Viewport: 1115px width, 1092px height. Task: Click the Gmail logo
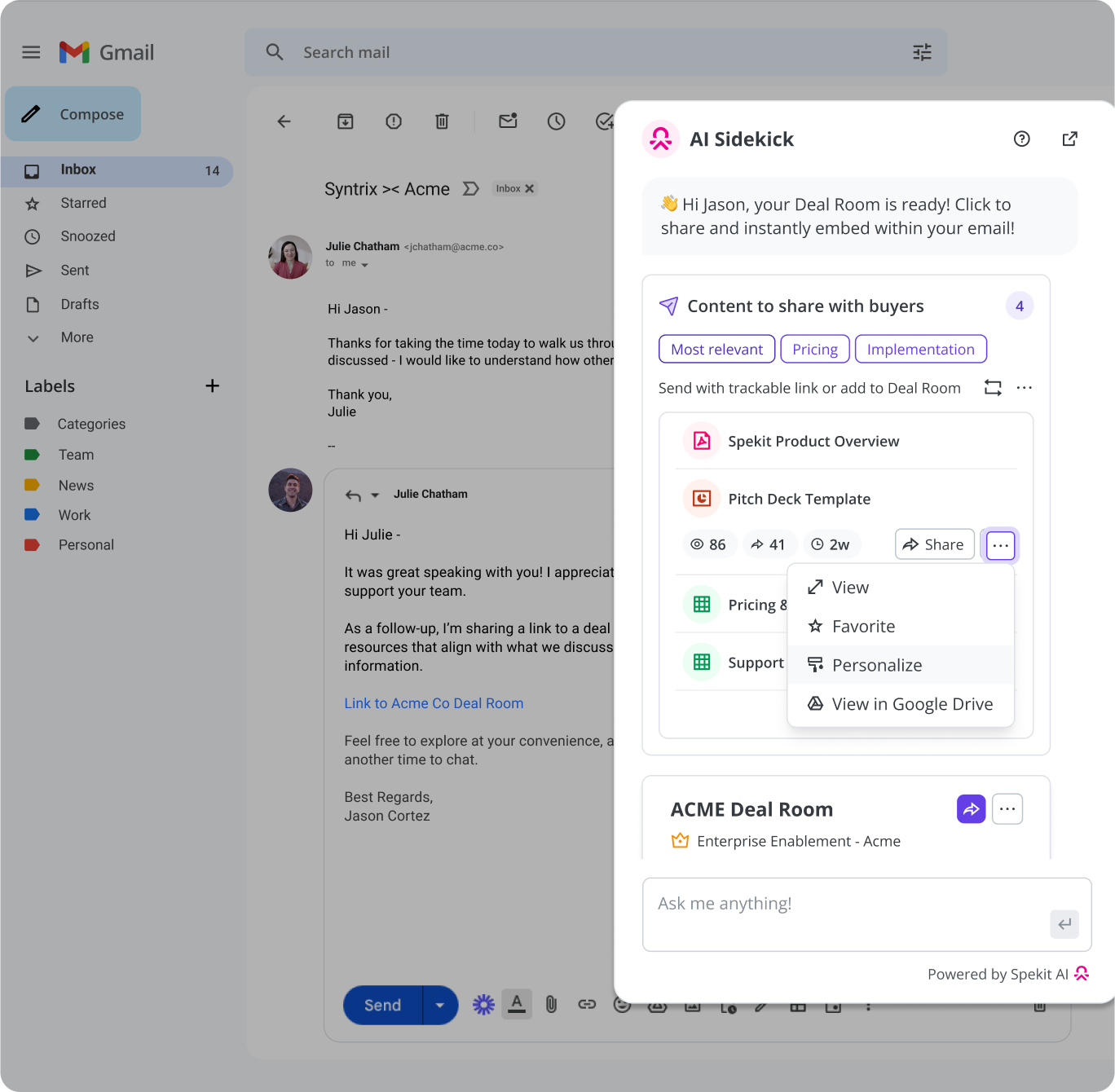(107, 52)
